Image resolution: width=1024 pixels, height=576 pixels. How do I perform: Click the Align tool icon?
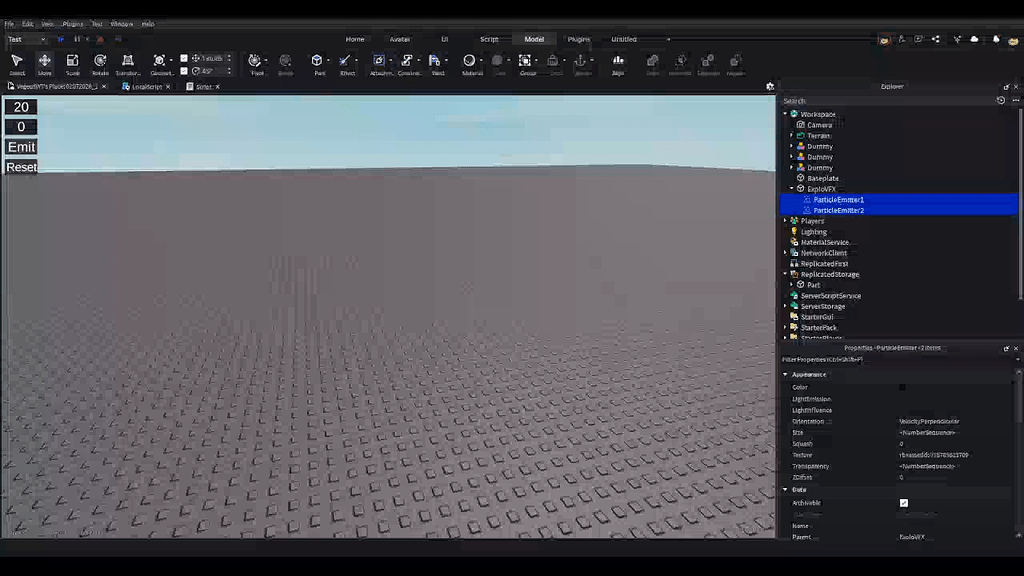[x=618, y=61]
